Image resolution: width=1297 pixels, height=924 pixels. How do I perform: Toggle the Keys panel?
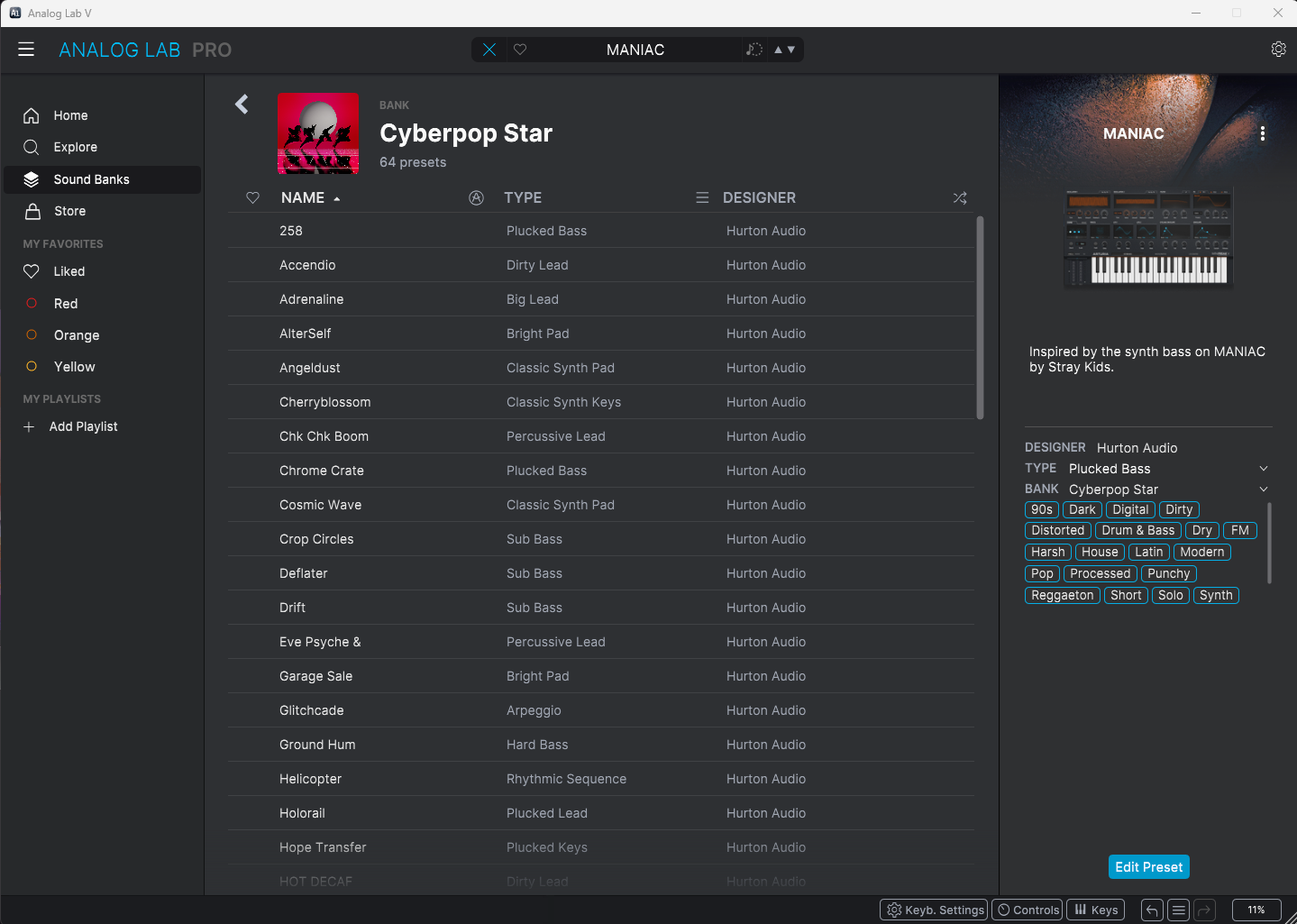tap(1096, 910)
